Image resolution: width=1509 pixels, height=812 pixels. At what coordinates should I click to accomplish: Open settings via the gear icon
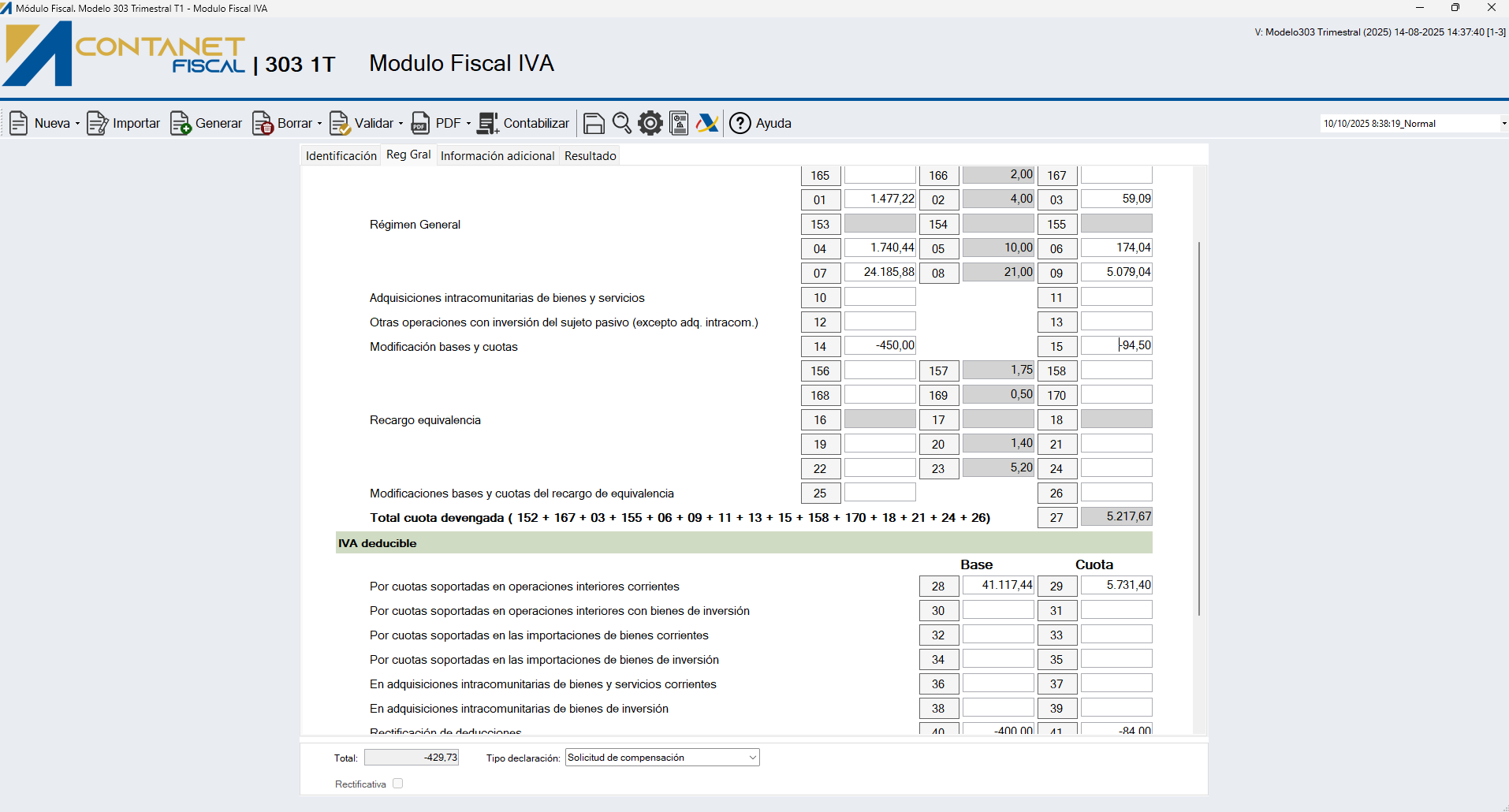point(650,123)
